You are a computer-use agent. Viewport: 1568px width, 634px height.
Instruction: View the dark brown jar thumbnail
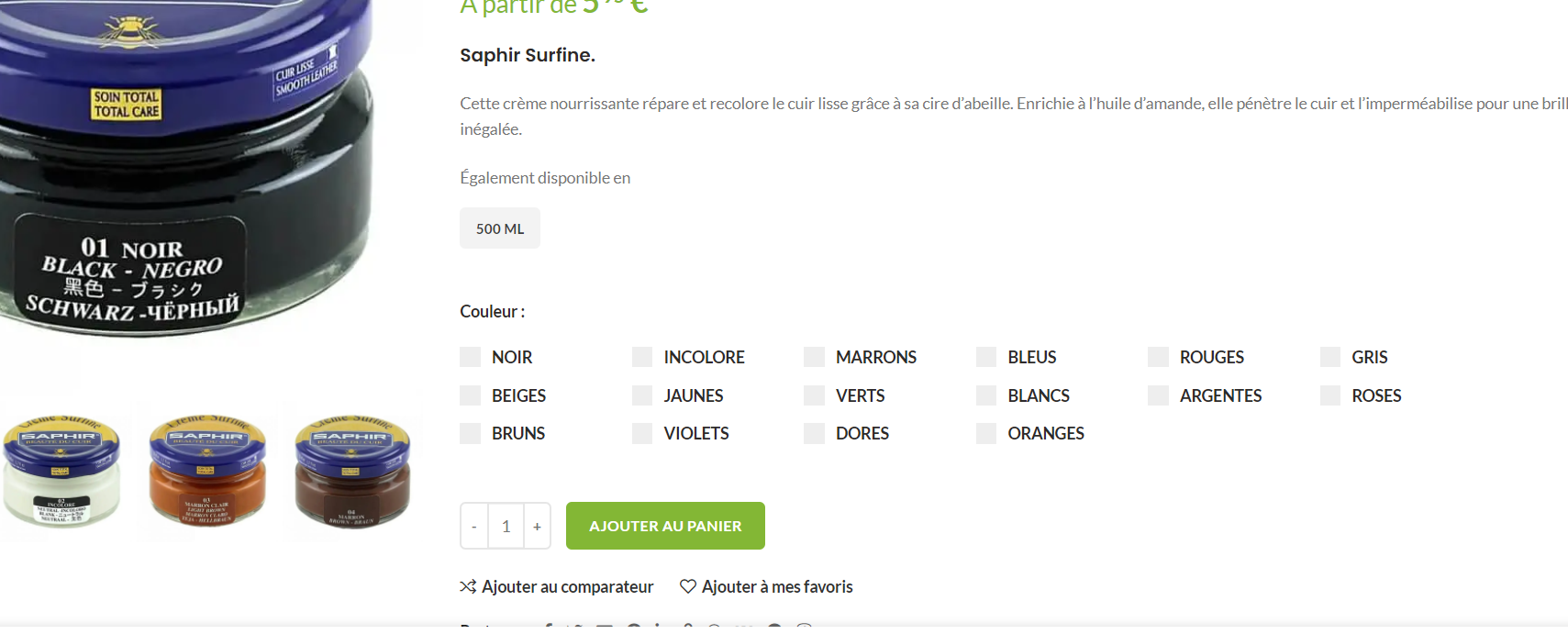(352, 472)
